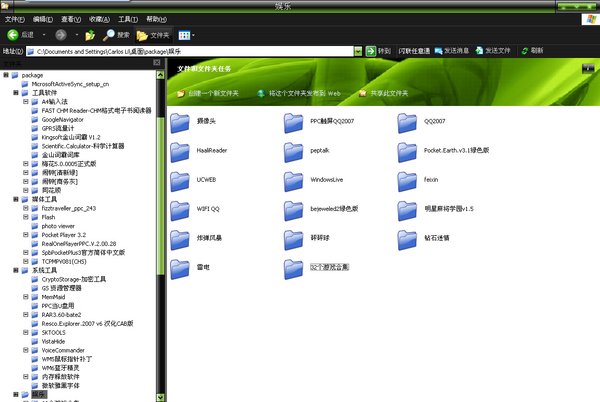
Task: Collapse the 系统工具 tree node
Action: [14, 270]
